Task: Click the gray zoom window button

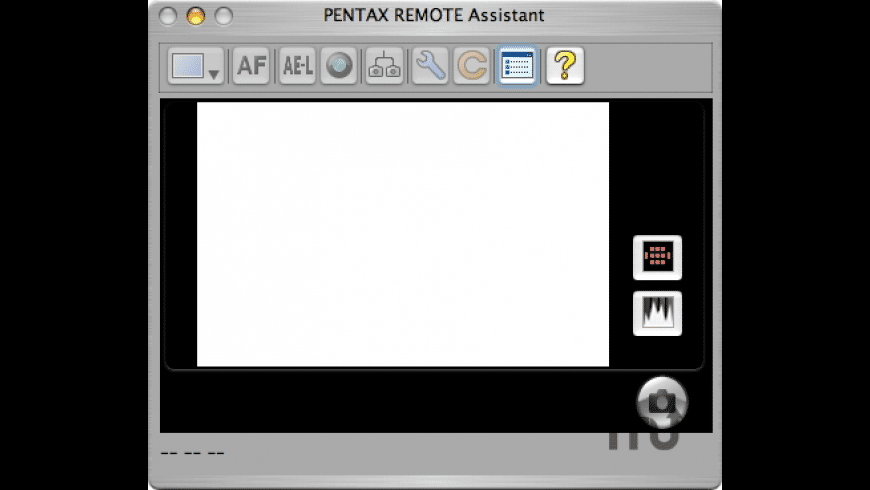Action: click(x=224, y=16)
